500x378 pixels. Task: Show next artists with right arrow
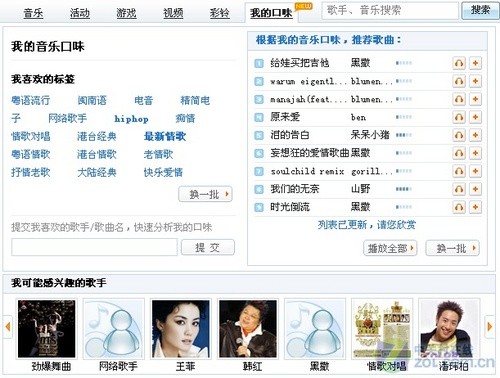(489, 327)
